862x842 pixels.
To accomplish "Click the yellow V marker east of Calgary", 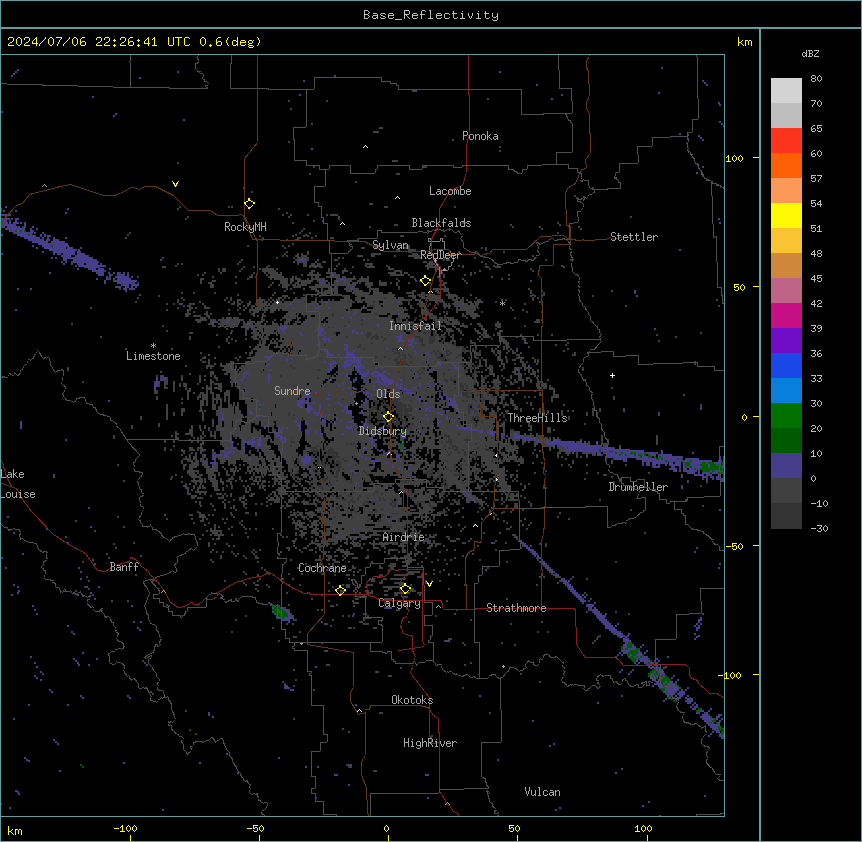I will pos(429,584).
